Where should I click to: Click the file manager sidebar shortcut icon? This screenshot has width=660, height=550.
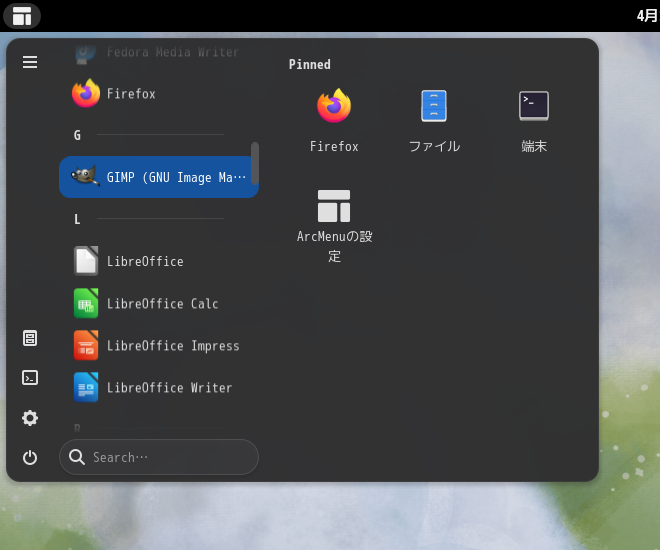30,338
